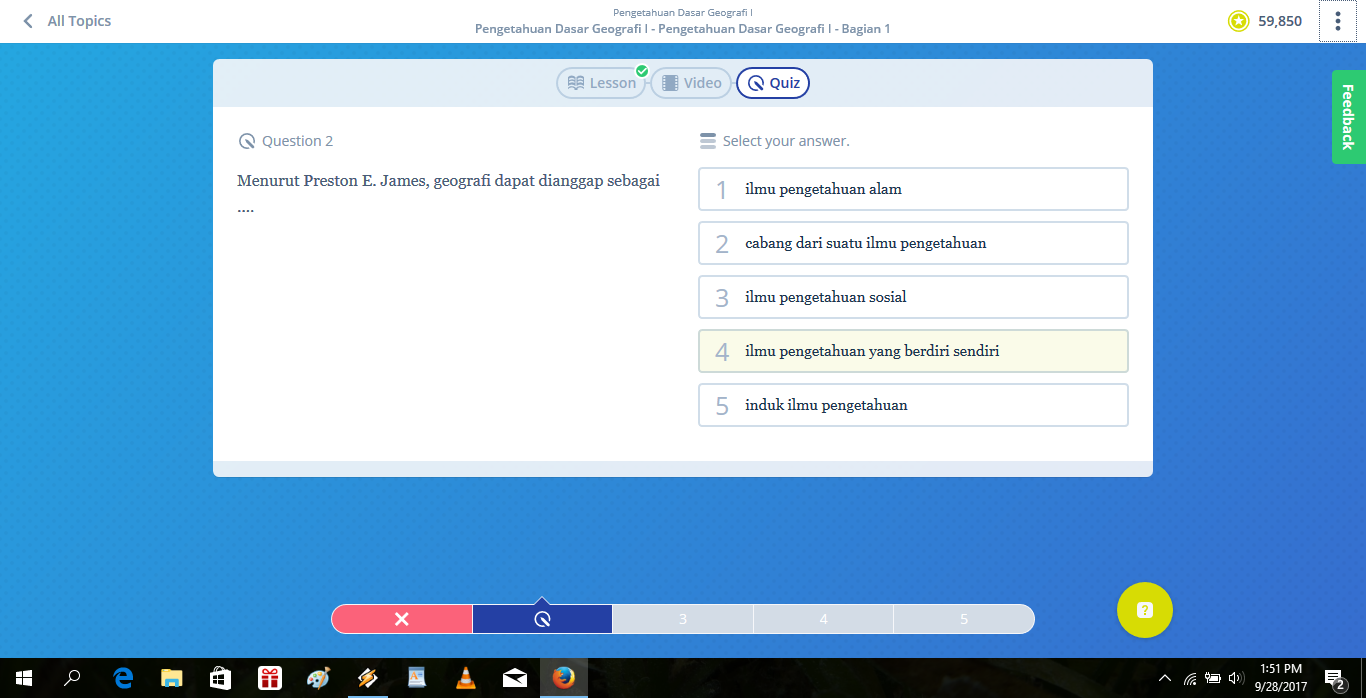Image resolution: width=1366 pixels, height=698 pixels.
Task: Switch to the Video tab
Action: (x=690, y=83)
